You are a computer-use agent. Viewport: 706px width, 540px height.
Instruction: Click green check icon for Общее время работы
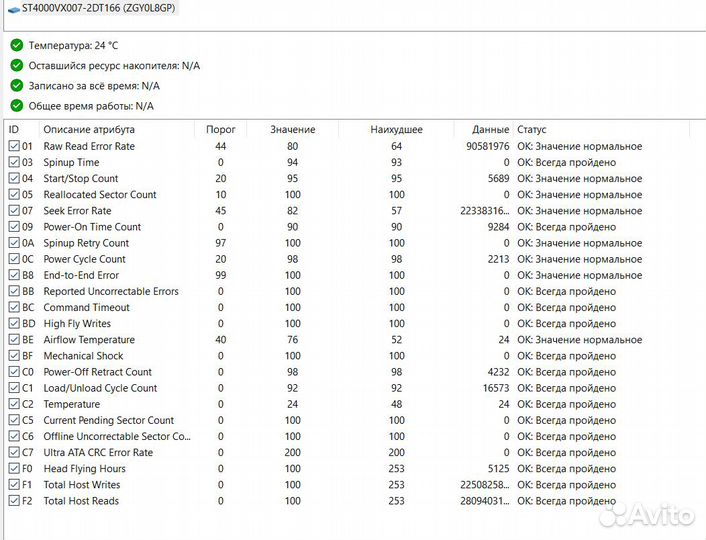16,105
